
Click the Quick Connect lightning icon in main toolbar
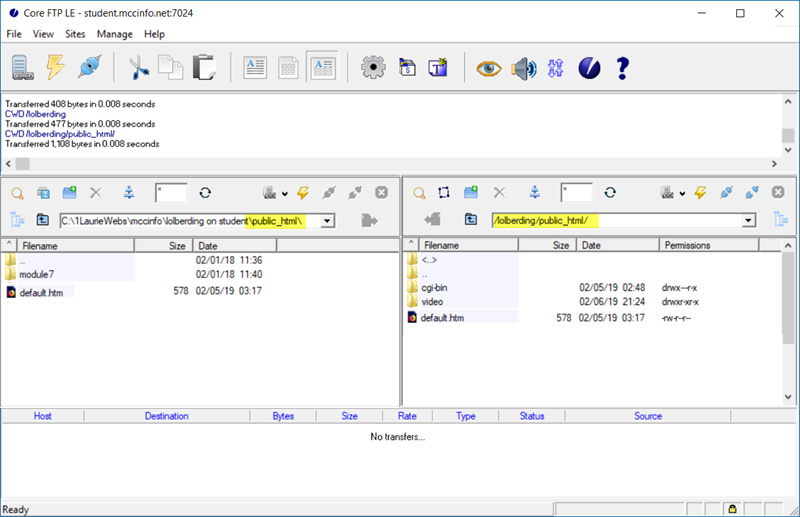point(56,67)
